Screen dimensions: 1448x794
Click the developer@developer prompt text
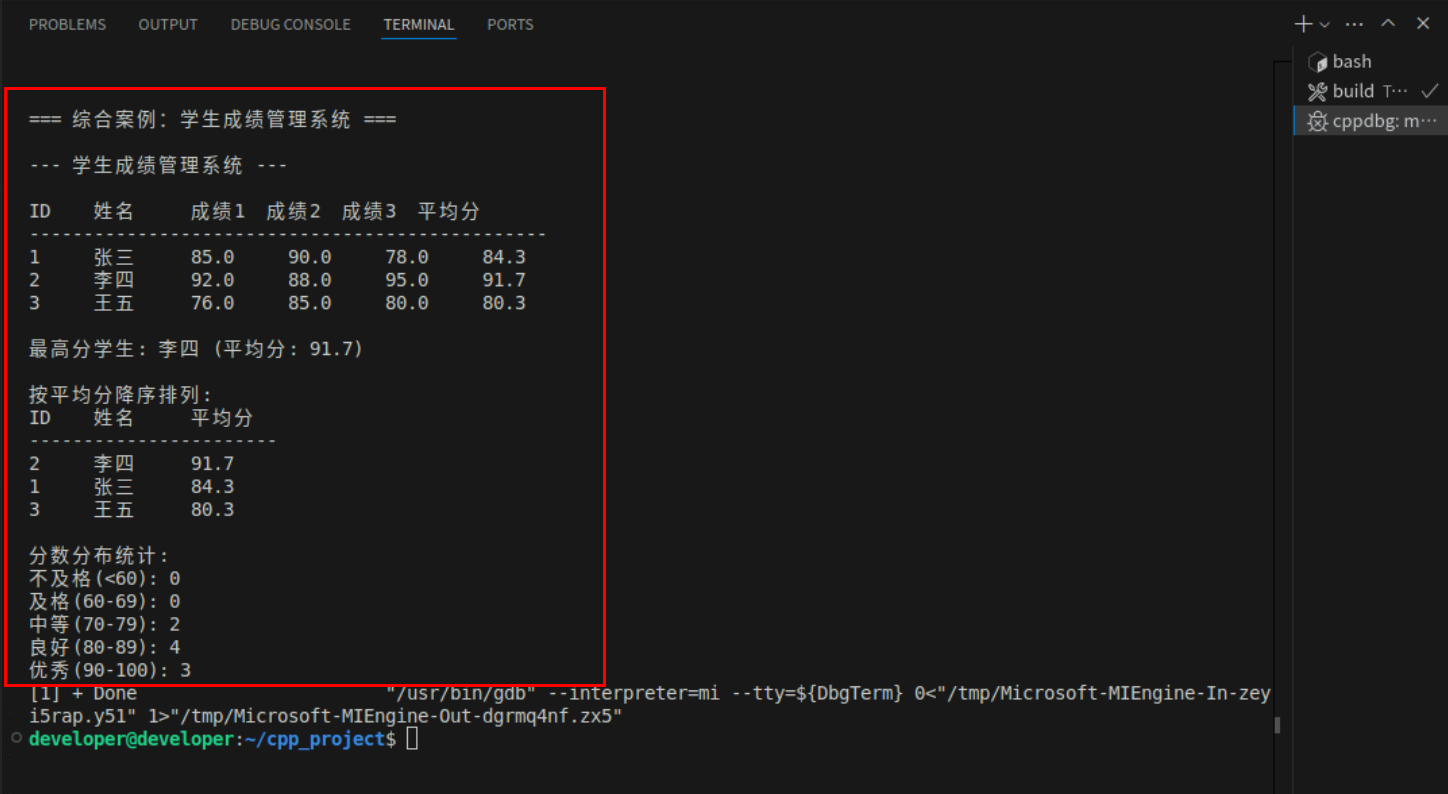pos(130,739)
